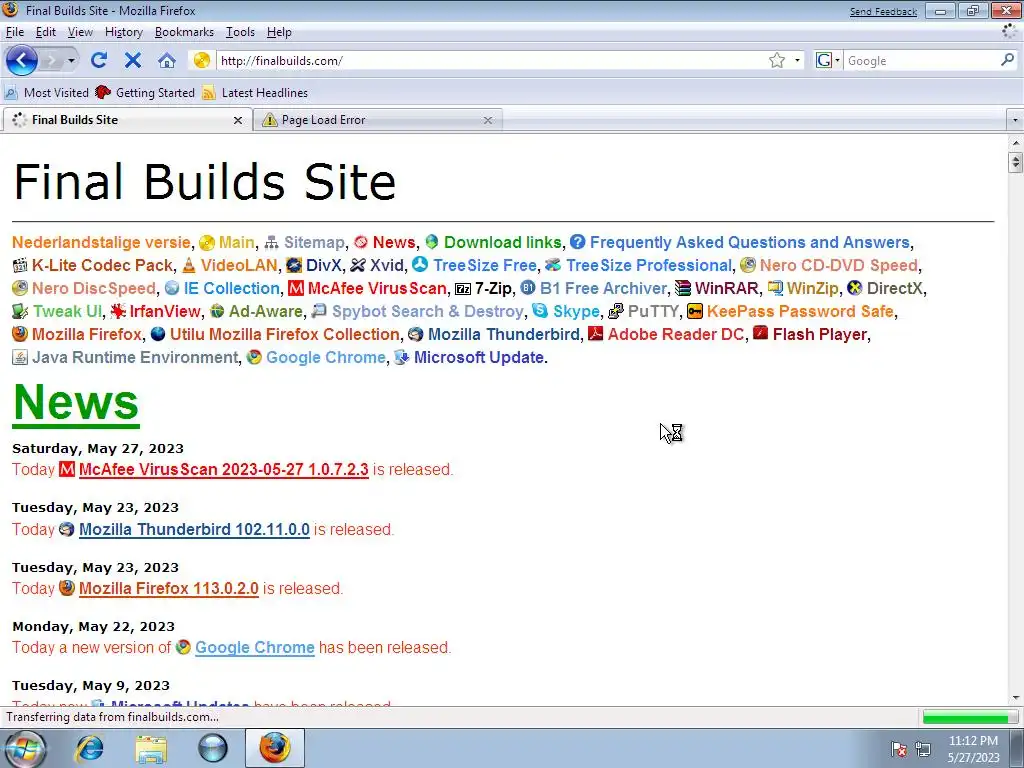The image size is (1024, 768).
Task: Close the Page Load Error tab
Action: coord(487,120)
